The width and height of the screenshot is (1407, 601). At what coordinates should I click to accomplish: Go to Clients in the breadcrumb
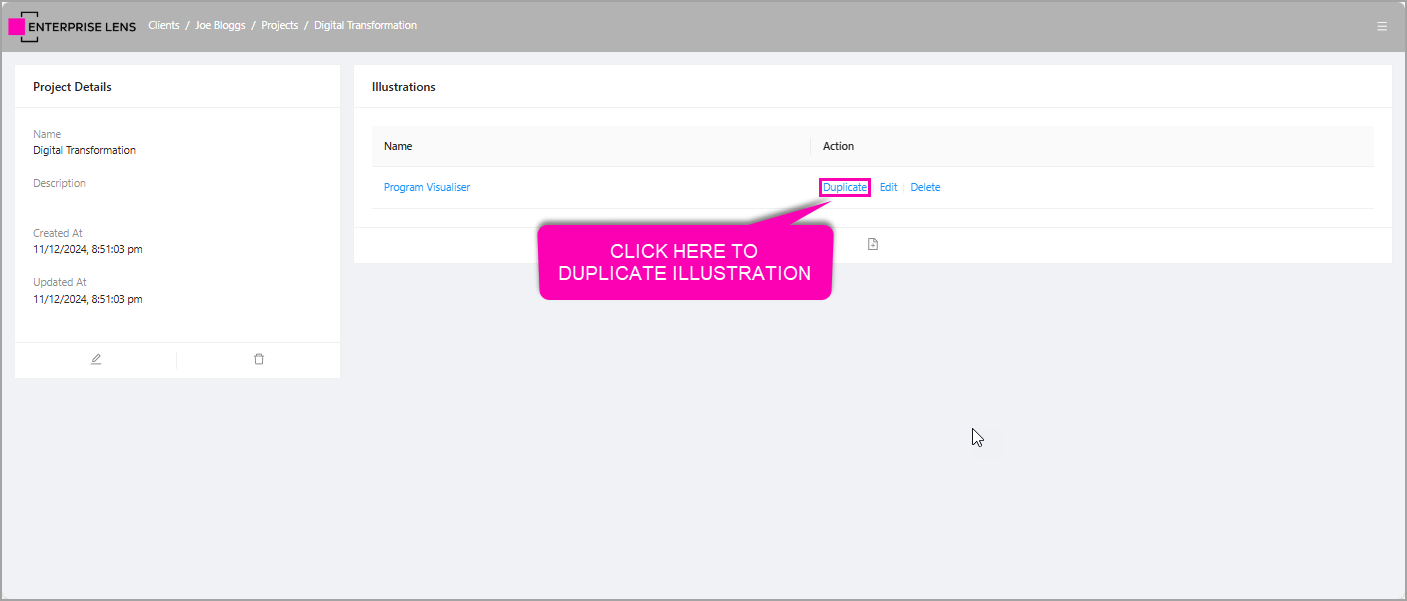pos(164,26)
